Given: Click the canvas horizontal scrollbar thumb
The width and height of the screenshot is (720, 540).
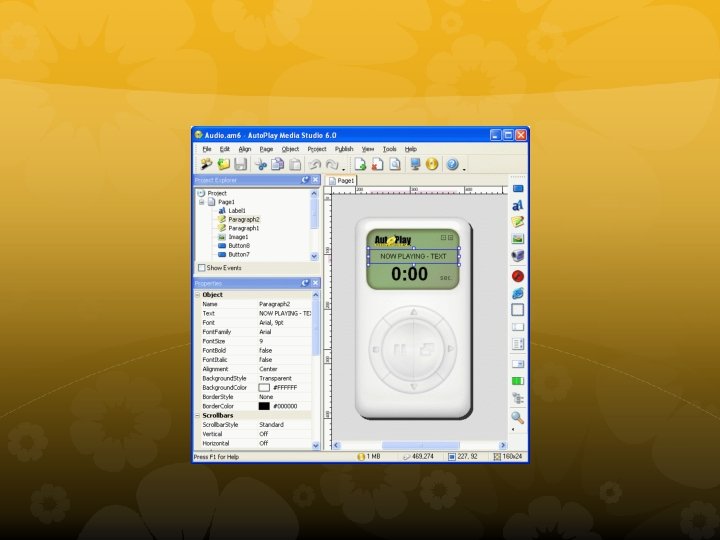Looking at the screenshot, I should (x=421, y=445).
